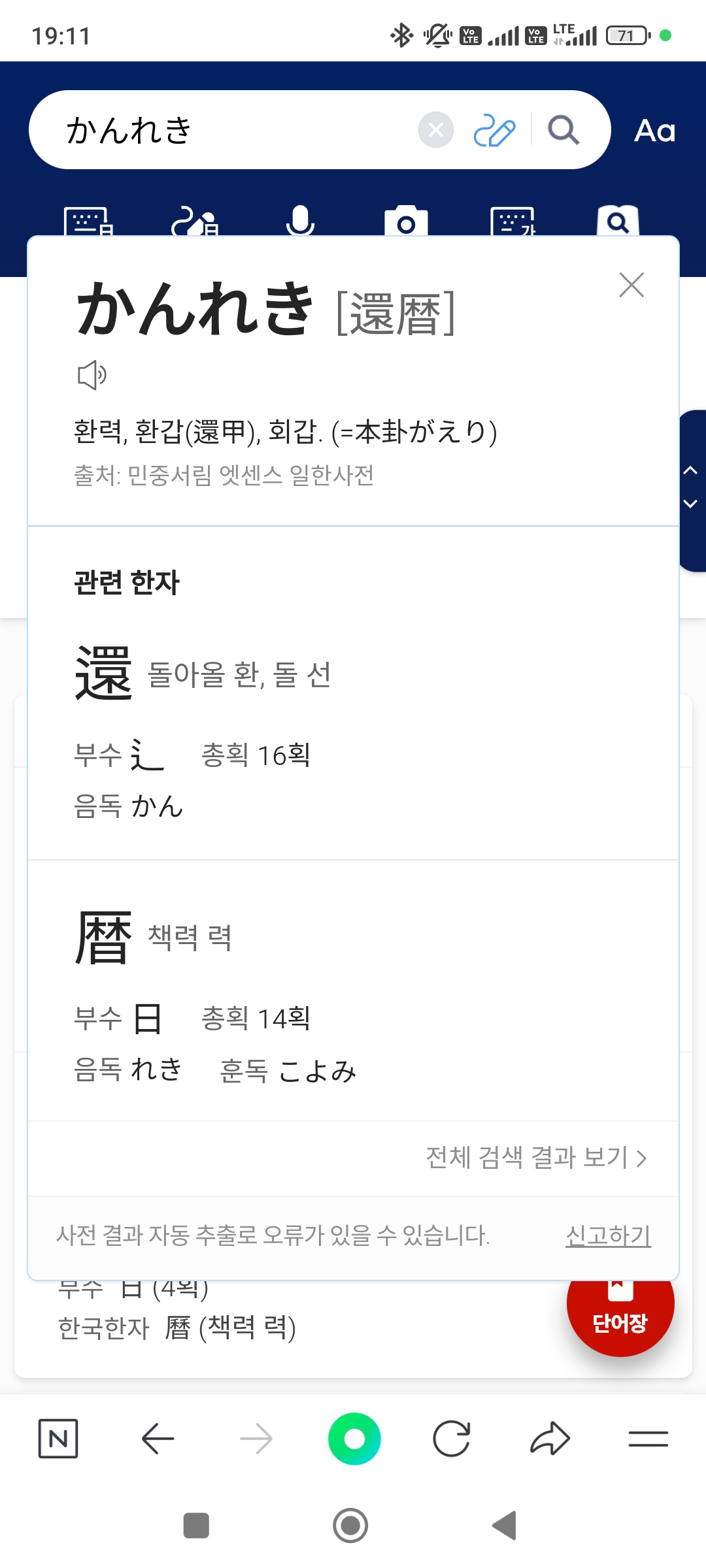The height and width of the screenshot is (1568, 706).
Task: Open 전체 검색 결과 보기 link
Action: 536,1158
